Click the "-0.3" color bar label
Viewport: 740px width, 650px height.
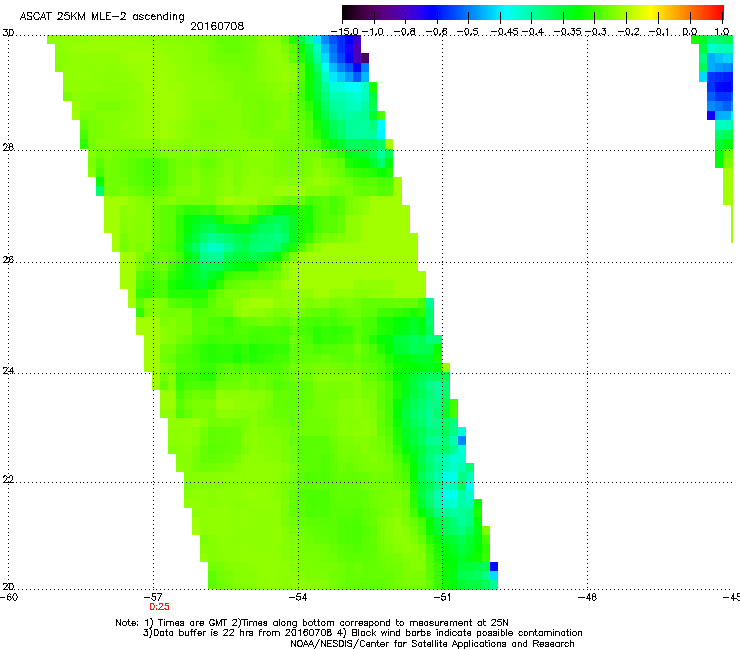click(596, 32)
